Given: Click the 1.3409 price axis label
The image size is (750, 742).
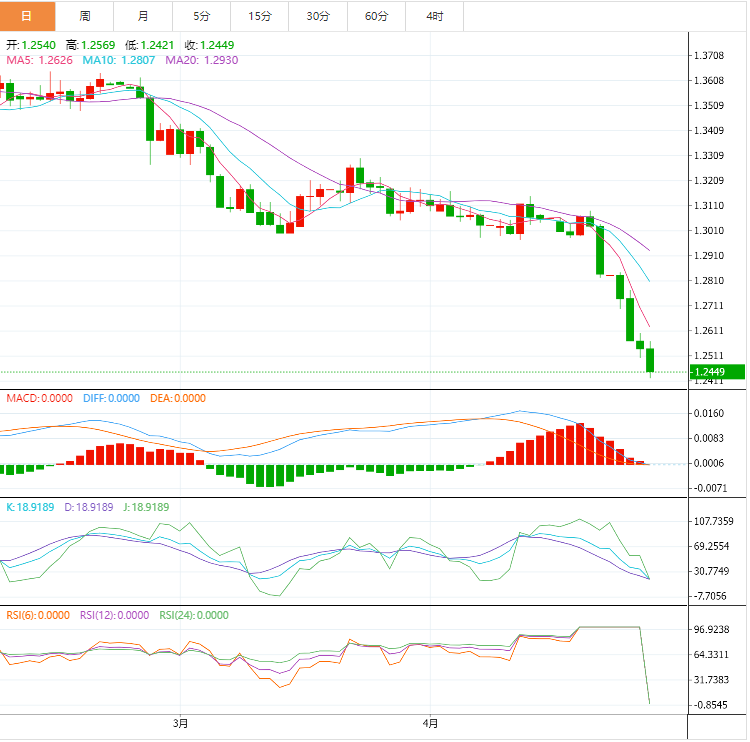Looking at the screenshot, I should (709, 131).
